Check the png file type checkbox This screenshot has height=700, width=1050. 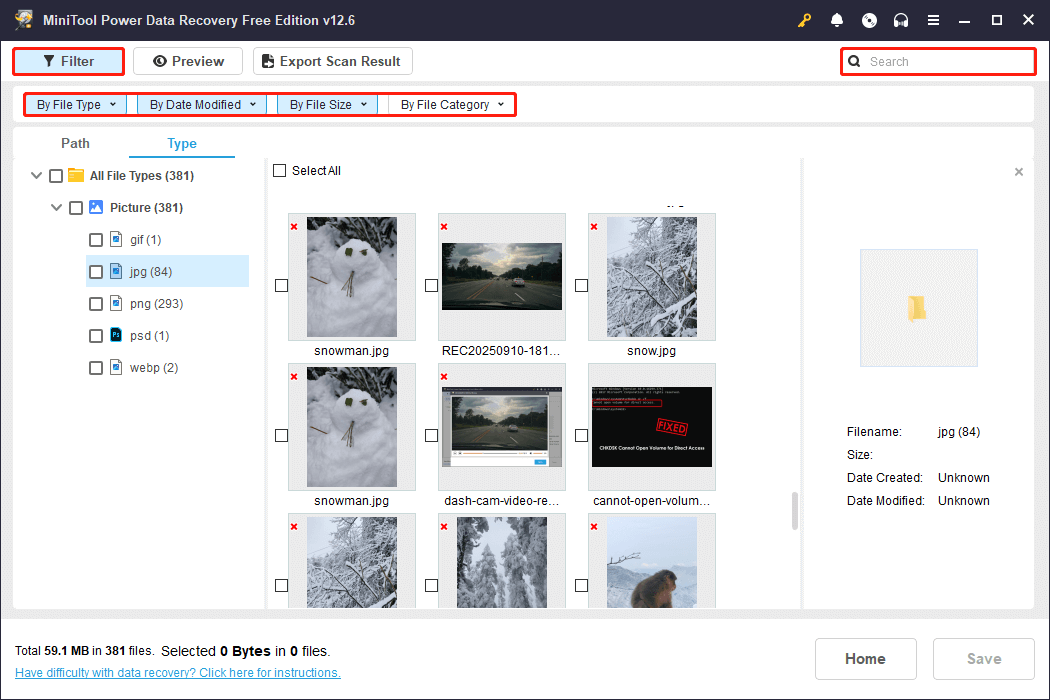tap(95, 303)
